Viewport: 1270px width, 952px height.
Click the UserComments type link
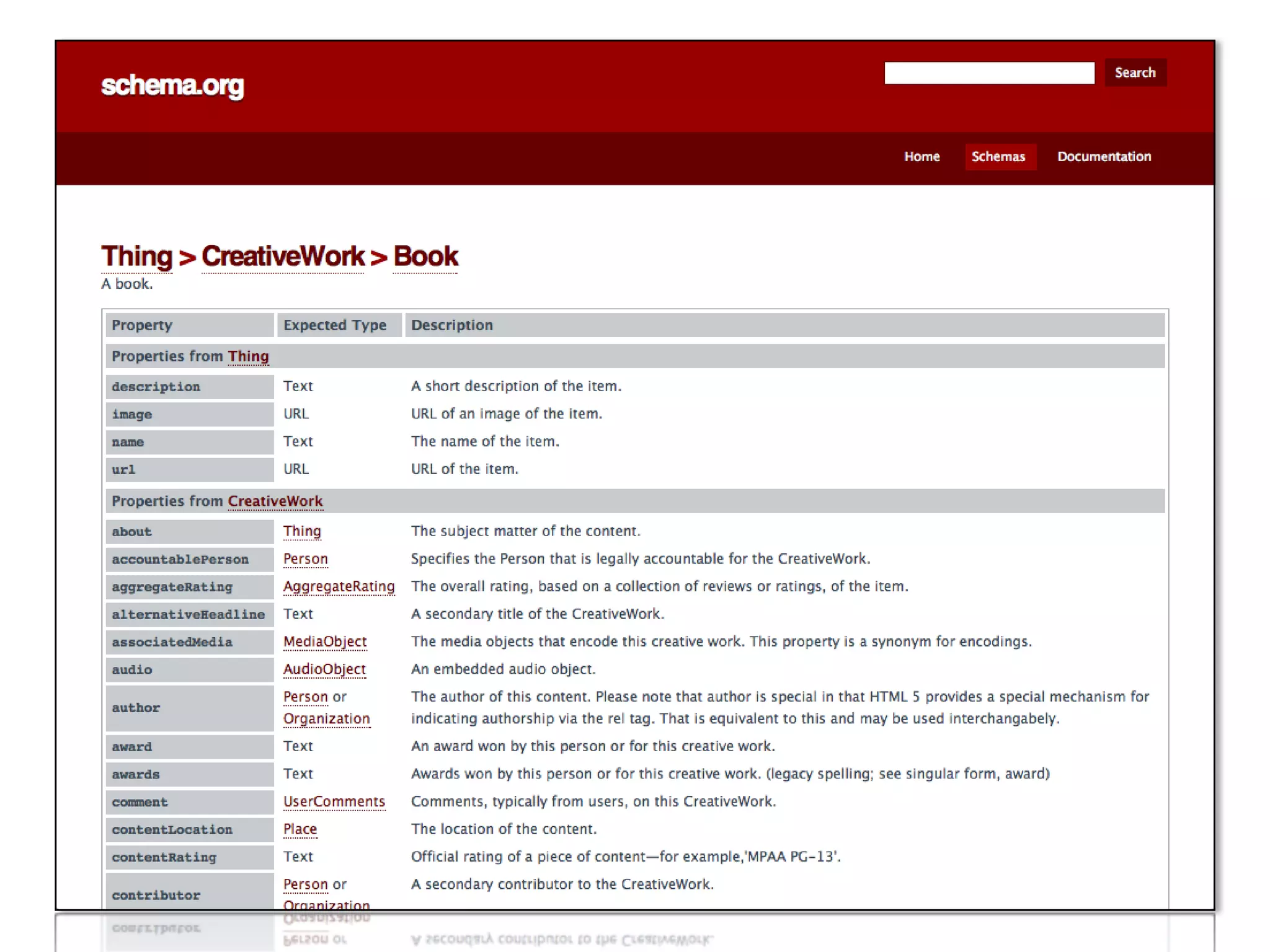334,802
